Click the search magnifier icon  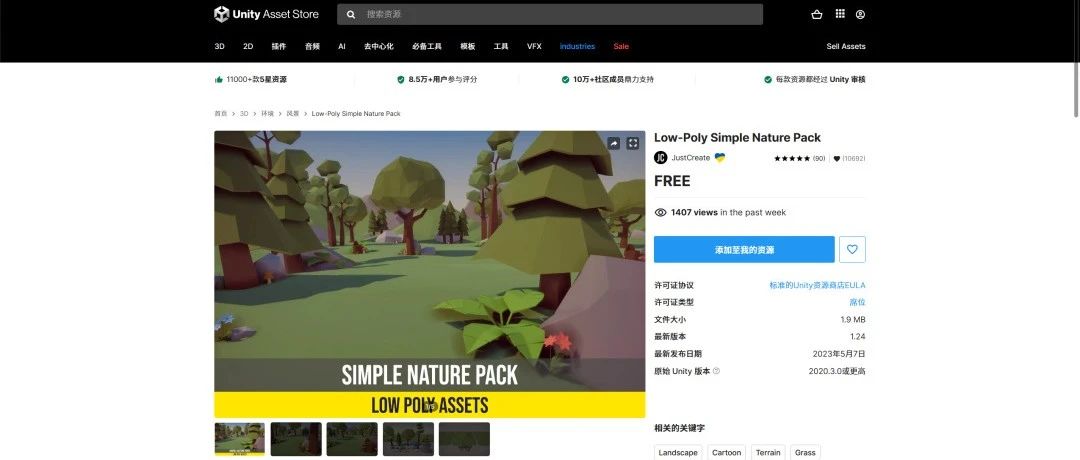click(351, 14)
